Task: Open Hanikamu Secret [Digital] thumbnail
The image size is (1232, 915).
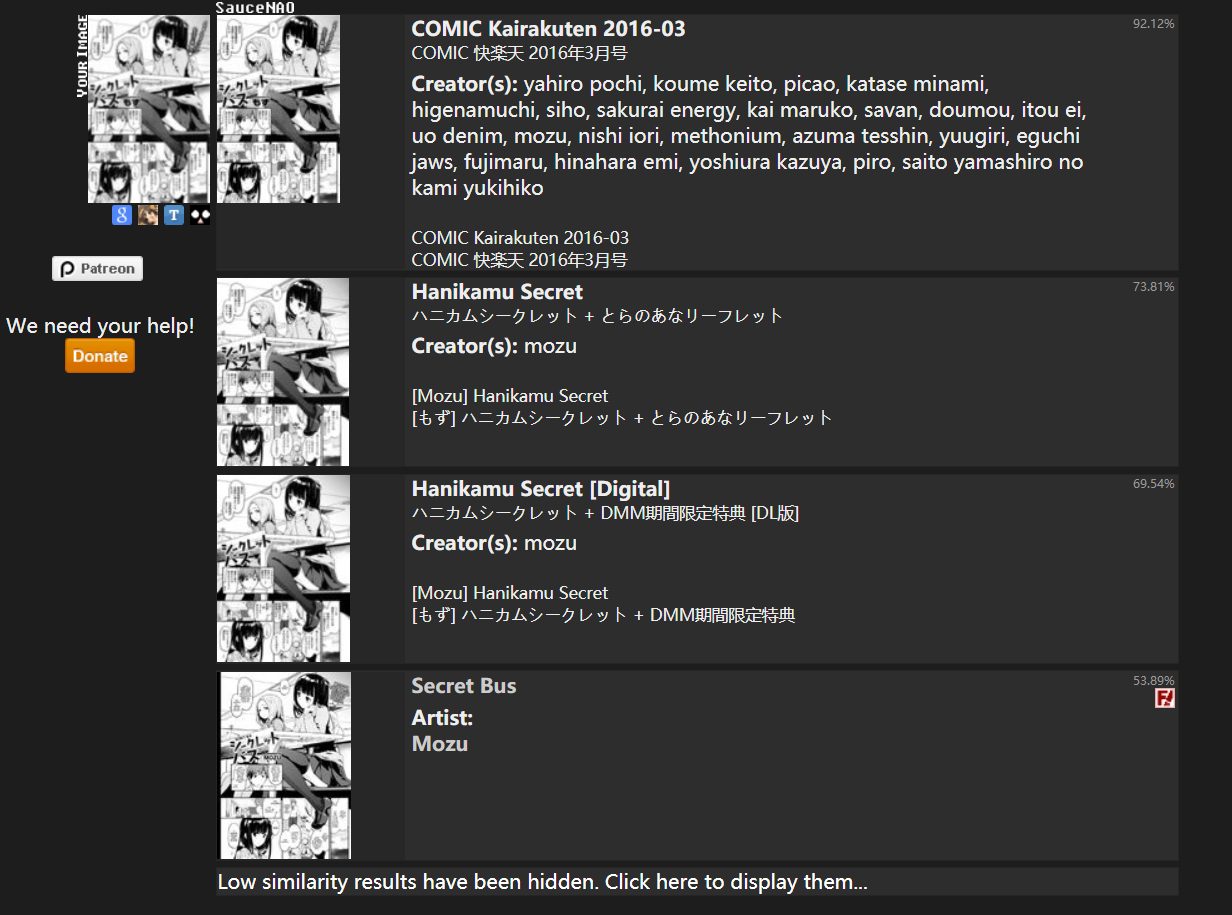Action: click(x=283, y=568)
